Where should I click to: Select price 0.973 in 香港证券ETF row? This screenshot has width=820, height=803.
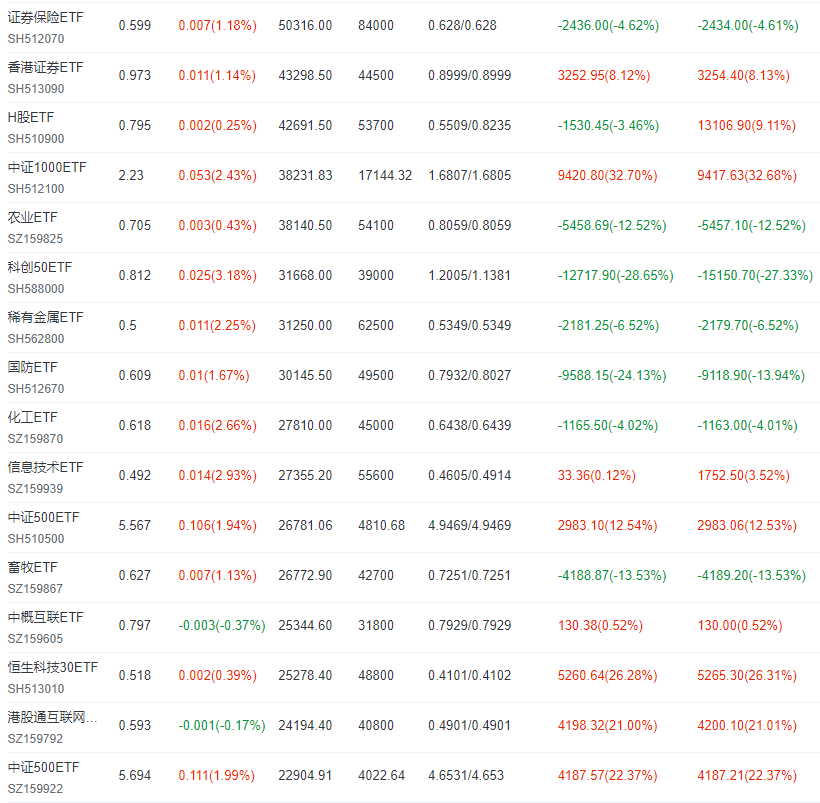134,75
